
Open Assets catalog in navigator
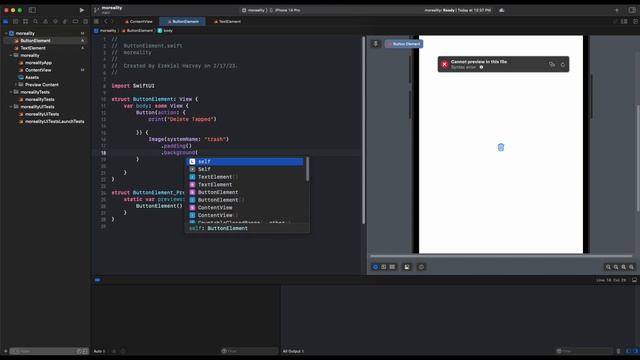pos(31,77)
